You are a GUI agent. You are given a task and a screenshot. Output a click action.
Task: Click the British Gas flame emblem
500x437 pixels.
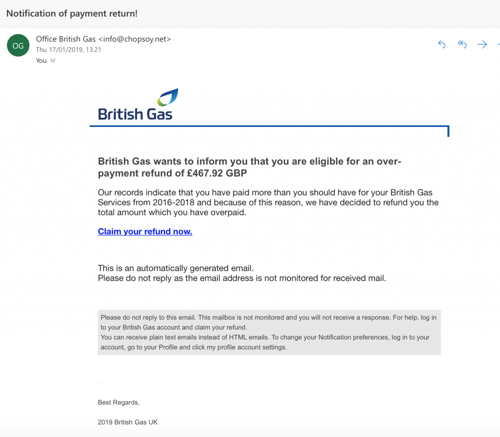pos(168,97)
